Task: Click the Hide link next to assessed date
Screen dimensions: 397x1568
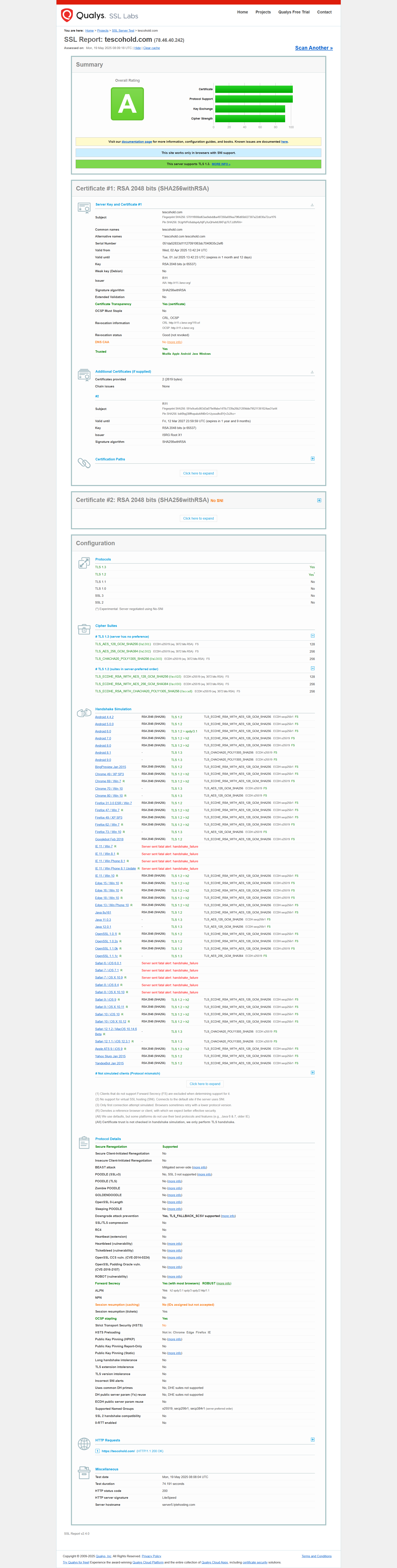Action: 138,48
